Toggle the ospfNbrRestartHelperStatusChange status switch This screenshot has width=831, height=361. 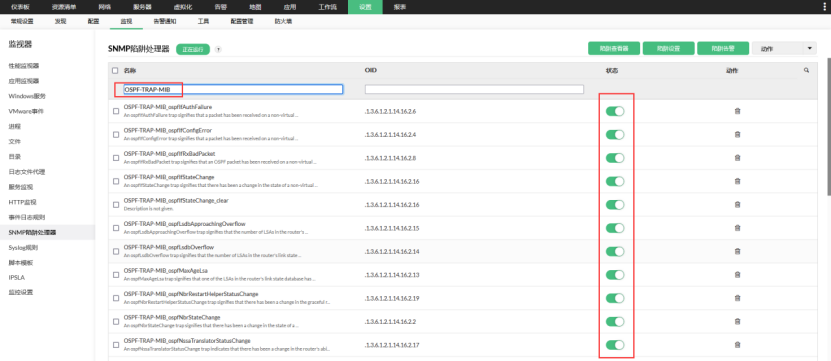click(x=615, y=298)
